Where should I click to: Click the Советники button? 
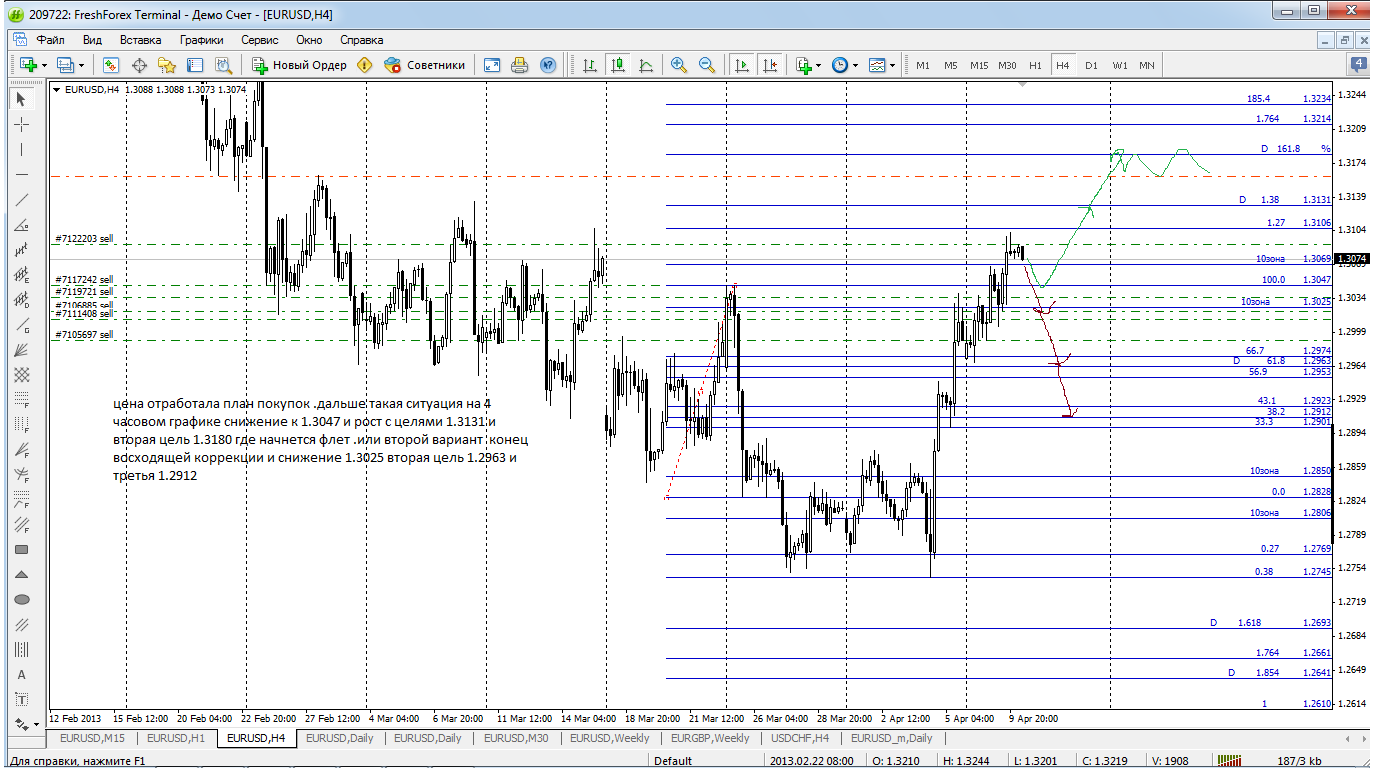[x=425, y=65]
